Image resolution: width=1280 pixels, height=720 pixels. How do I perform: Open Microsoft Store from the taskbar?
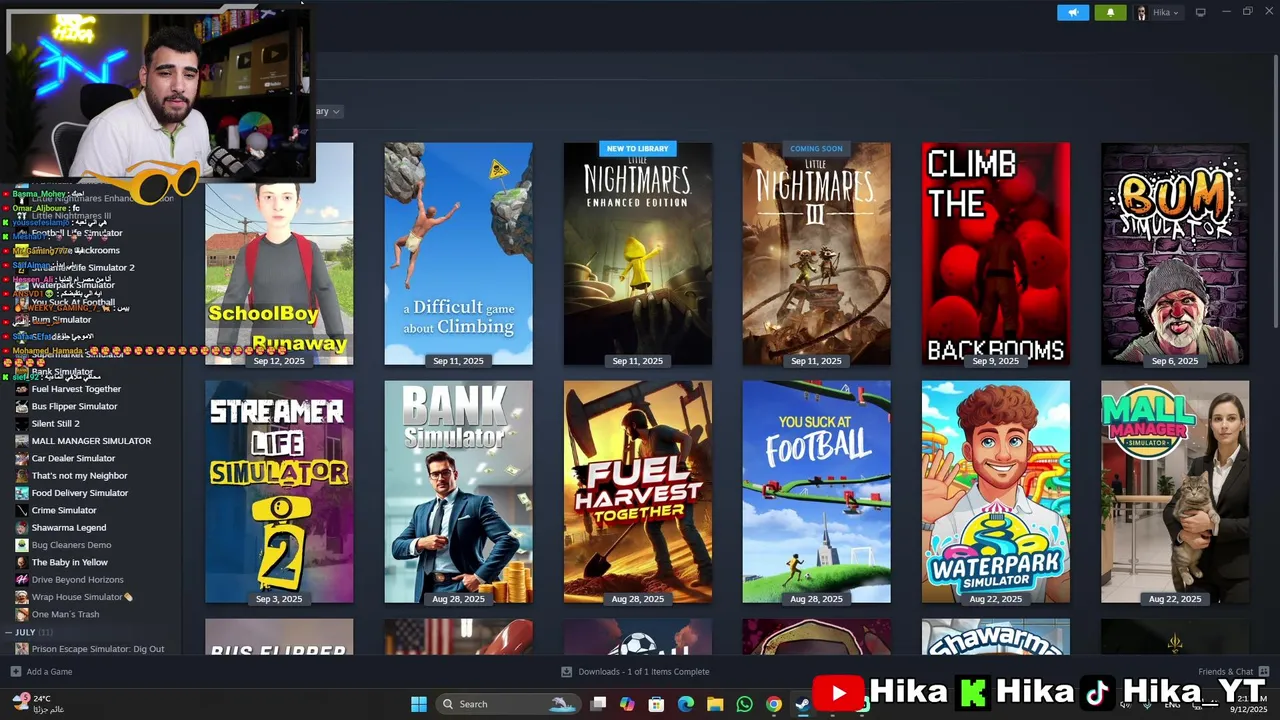pos(656,704)
